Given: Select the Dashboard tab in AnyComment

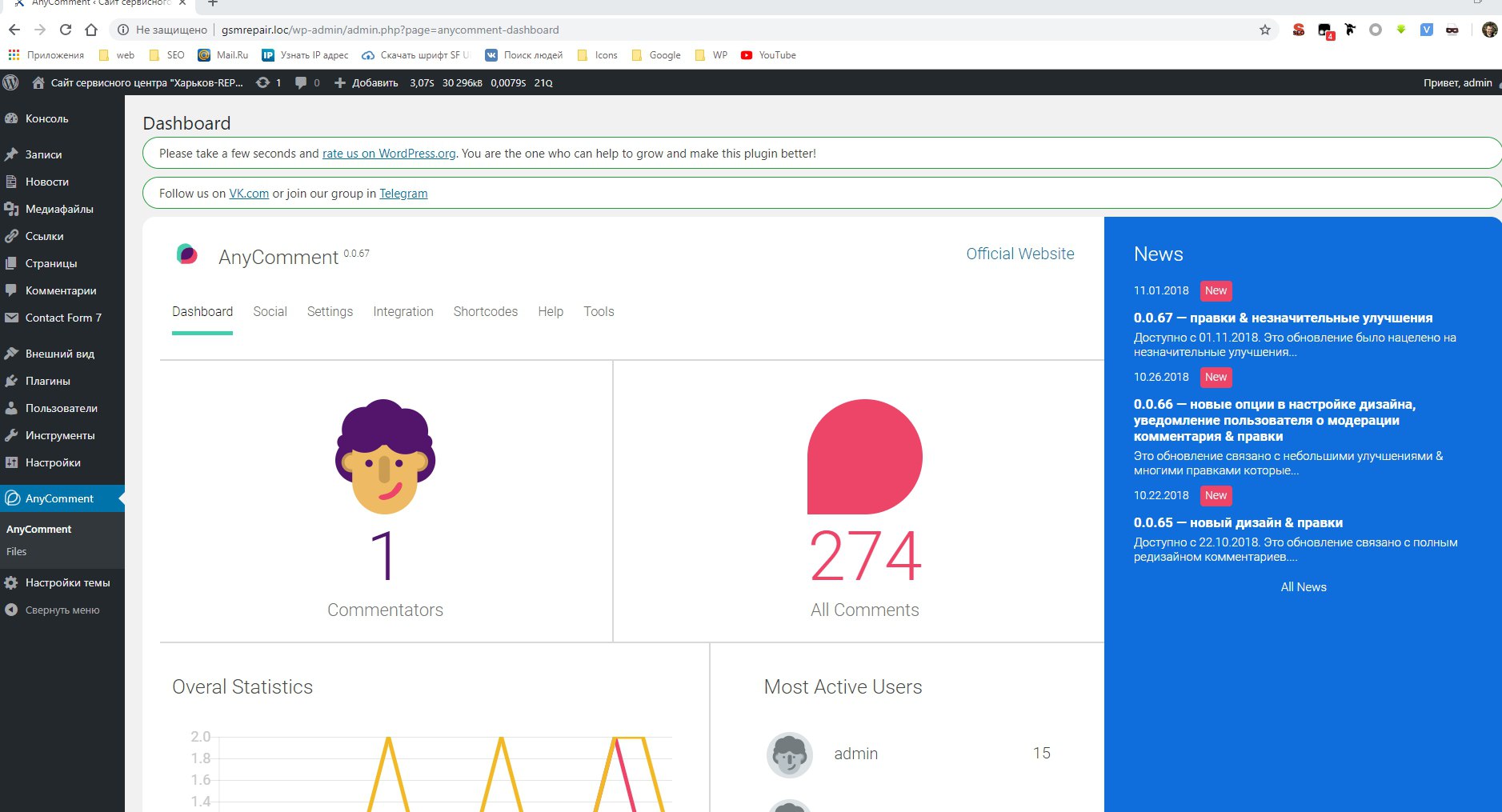Looking at the screenshot, I should 202,312.
